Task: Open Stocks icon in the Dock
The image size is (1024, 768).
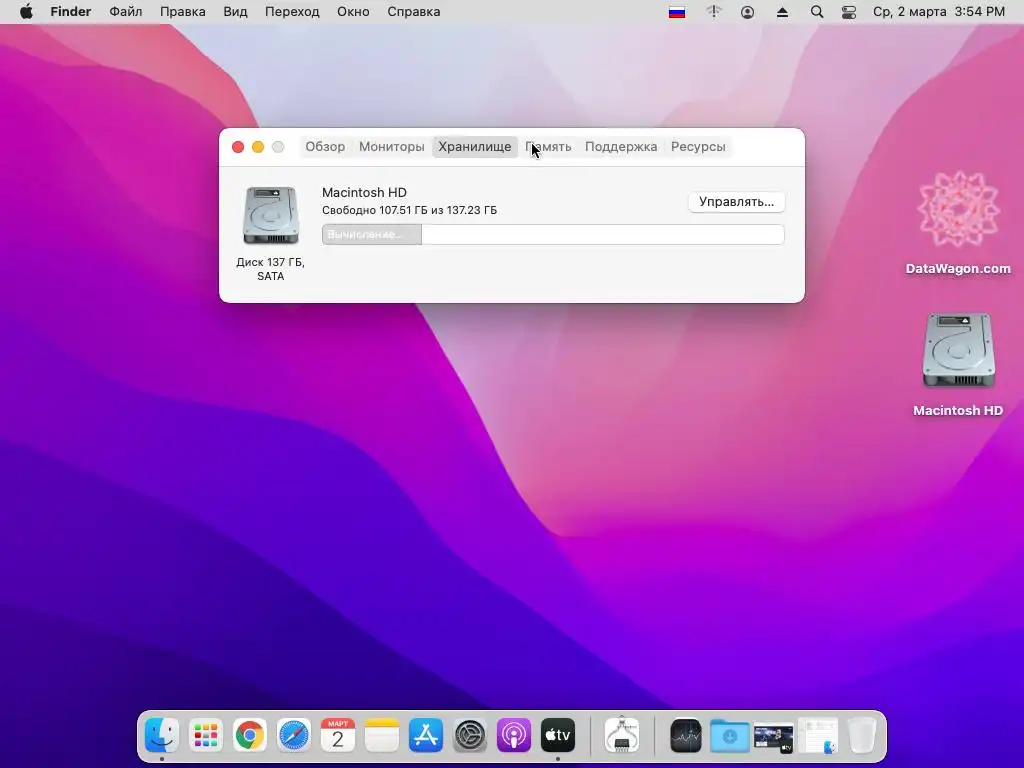Action: 686,735
